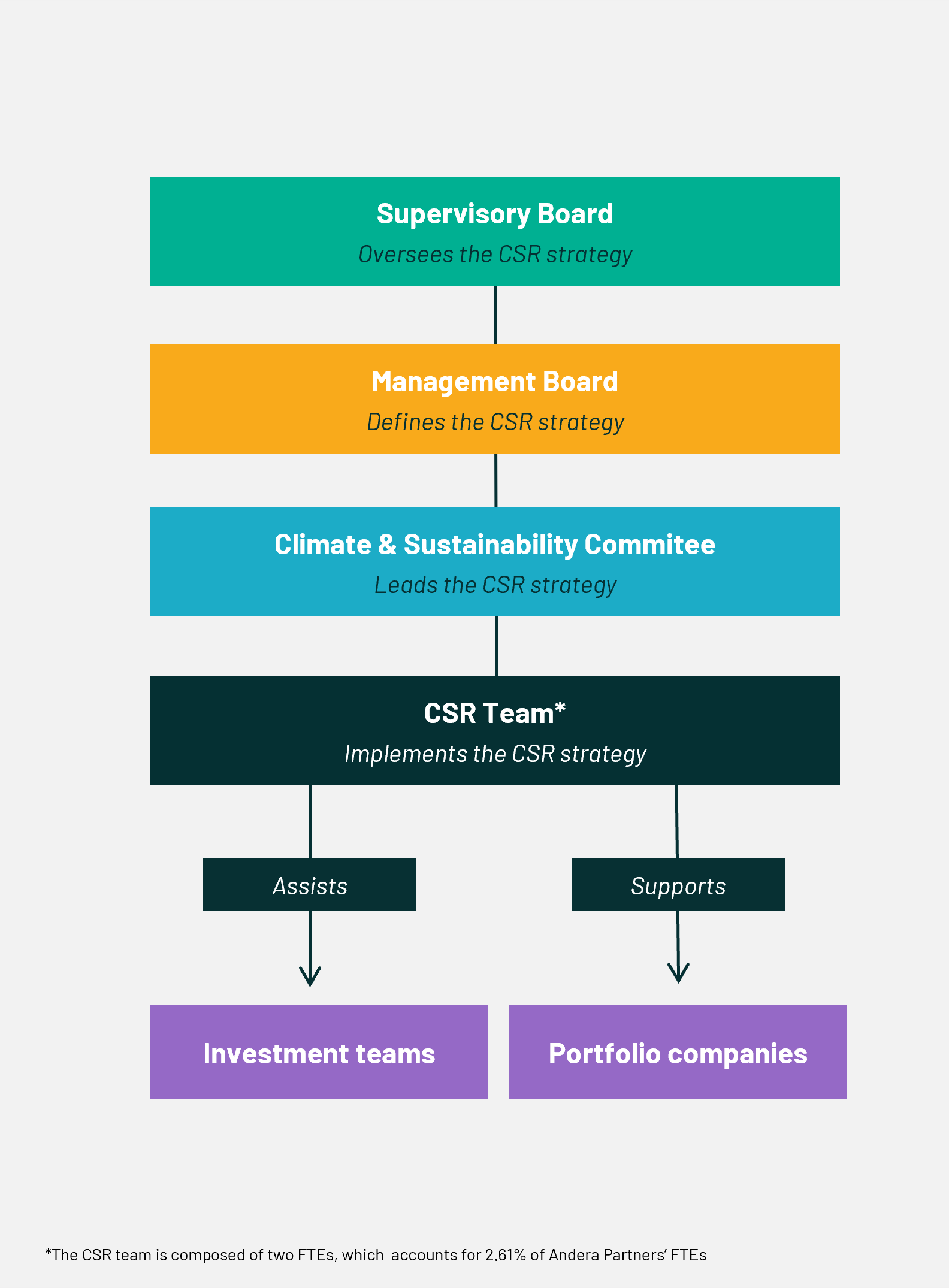Screen dimensions: 949x1288
Task: Click 'Leads the CSR strategy' subtitle
Action: click(x=495, y=585)
